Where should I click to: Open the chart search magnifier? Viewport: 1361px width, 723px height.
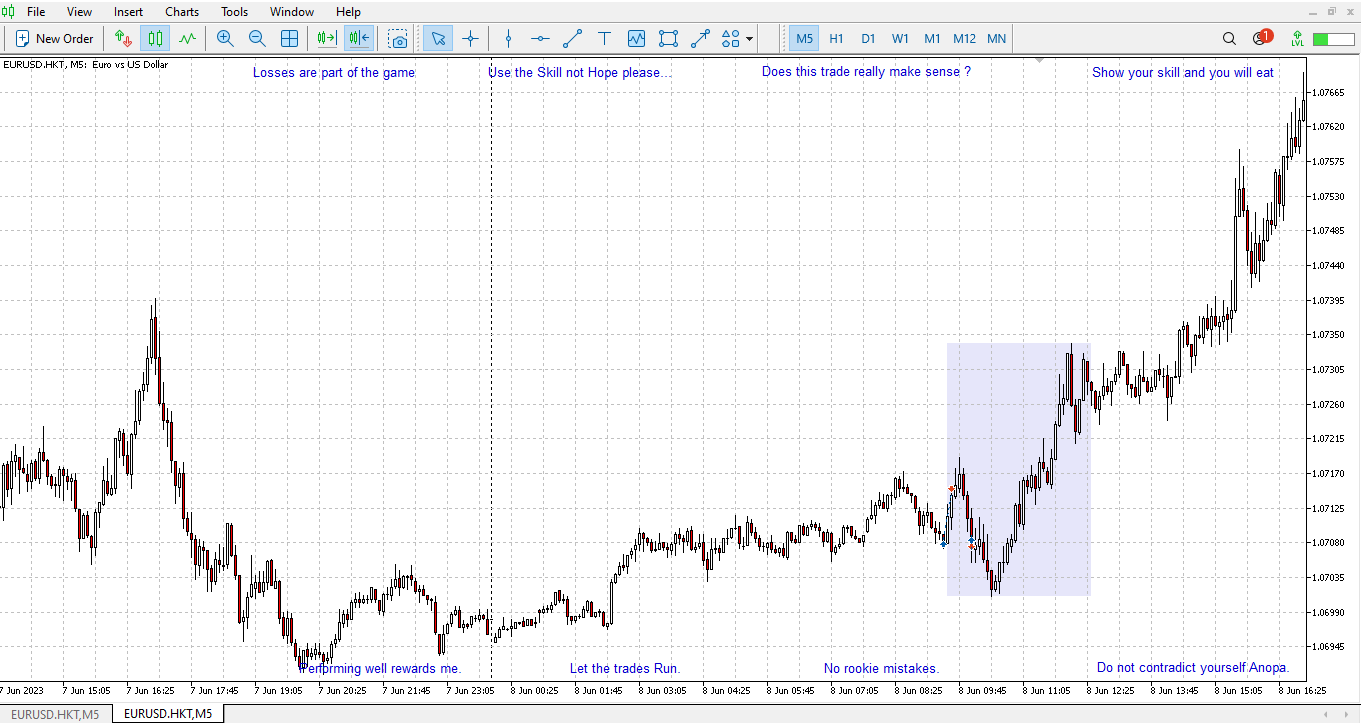[x=1229, y=38]
